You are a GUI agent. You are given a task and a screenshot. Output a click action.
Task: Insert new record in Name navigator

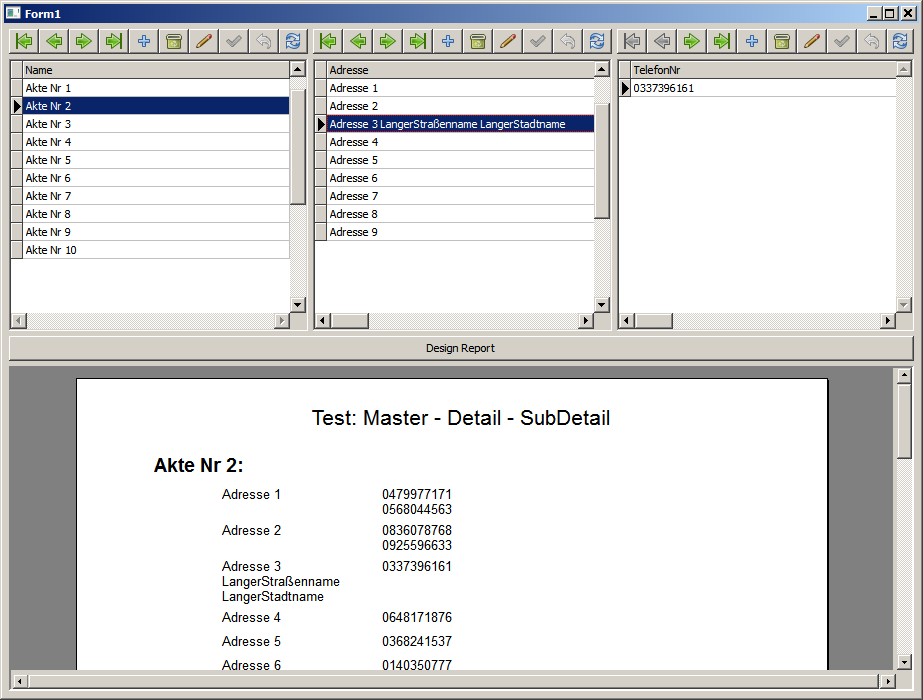pos(144,41)
